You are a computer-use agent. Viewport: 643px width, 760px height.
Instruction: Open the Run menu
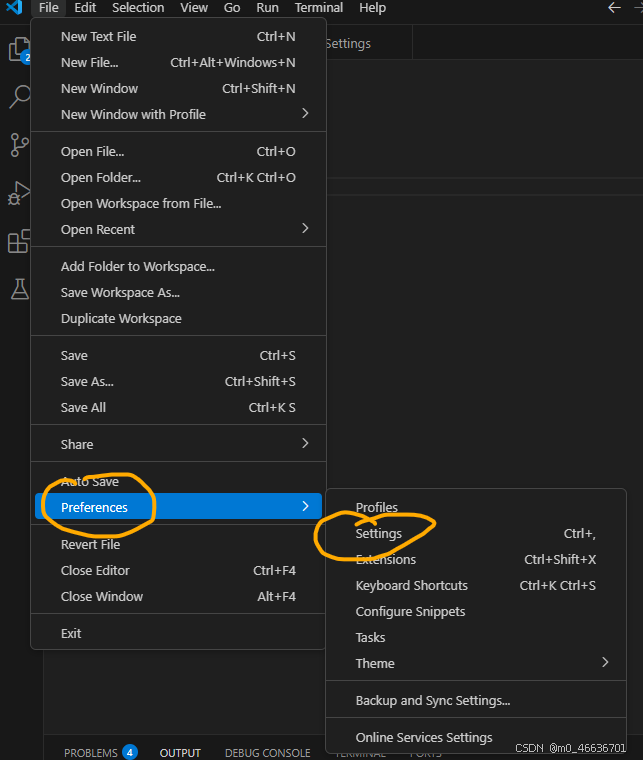[267, 8]
